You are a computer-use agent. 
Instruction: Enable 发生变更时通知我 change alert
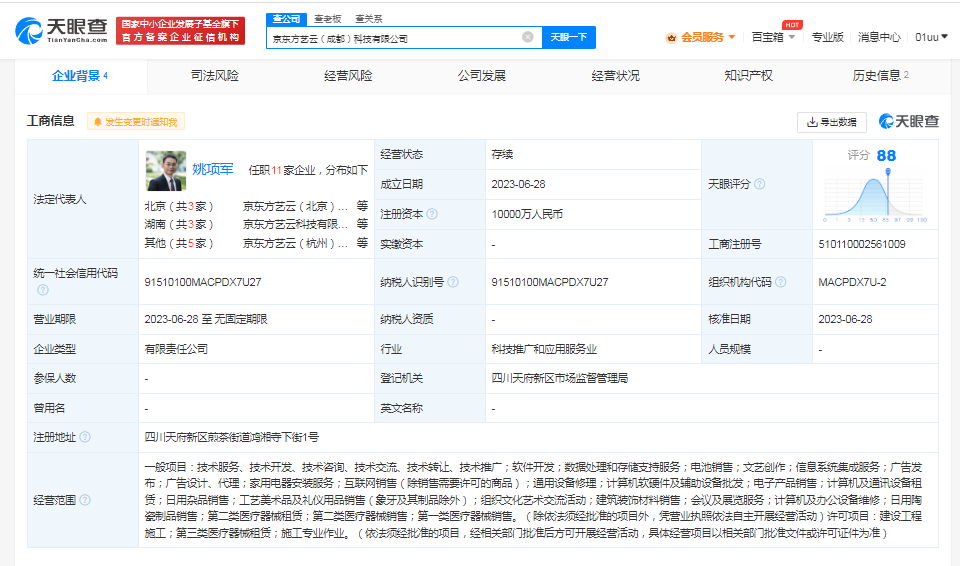point(135,121)
